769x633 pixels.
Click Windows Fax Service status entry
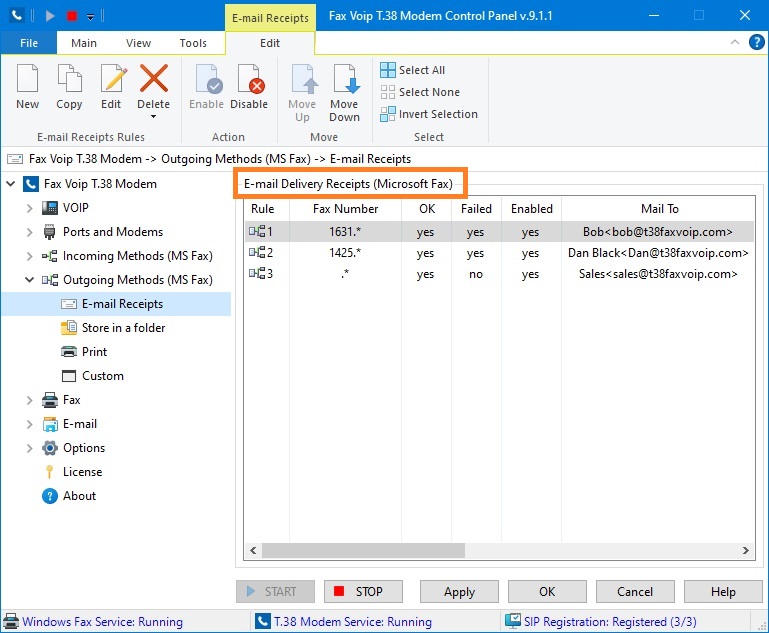(93, 622)
